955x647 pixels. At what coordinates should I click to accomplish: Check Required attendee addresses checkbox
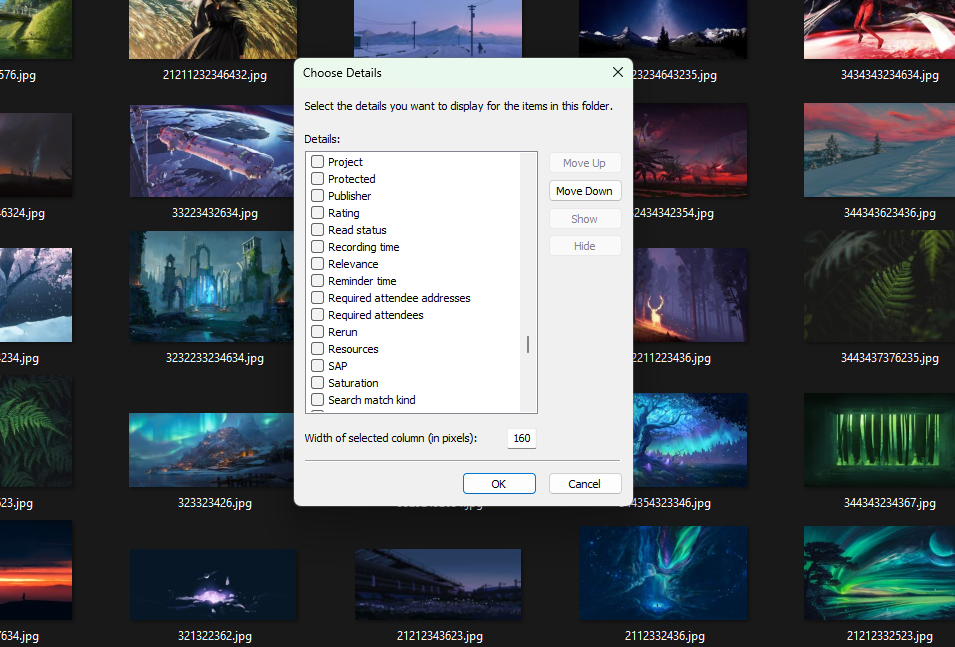(317, 298)
